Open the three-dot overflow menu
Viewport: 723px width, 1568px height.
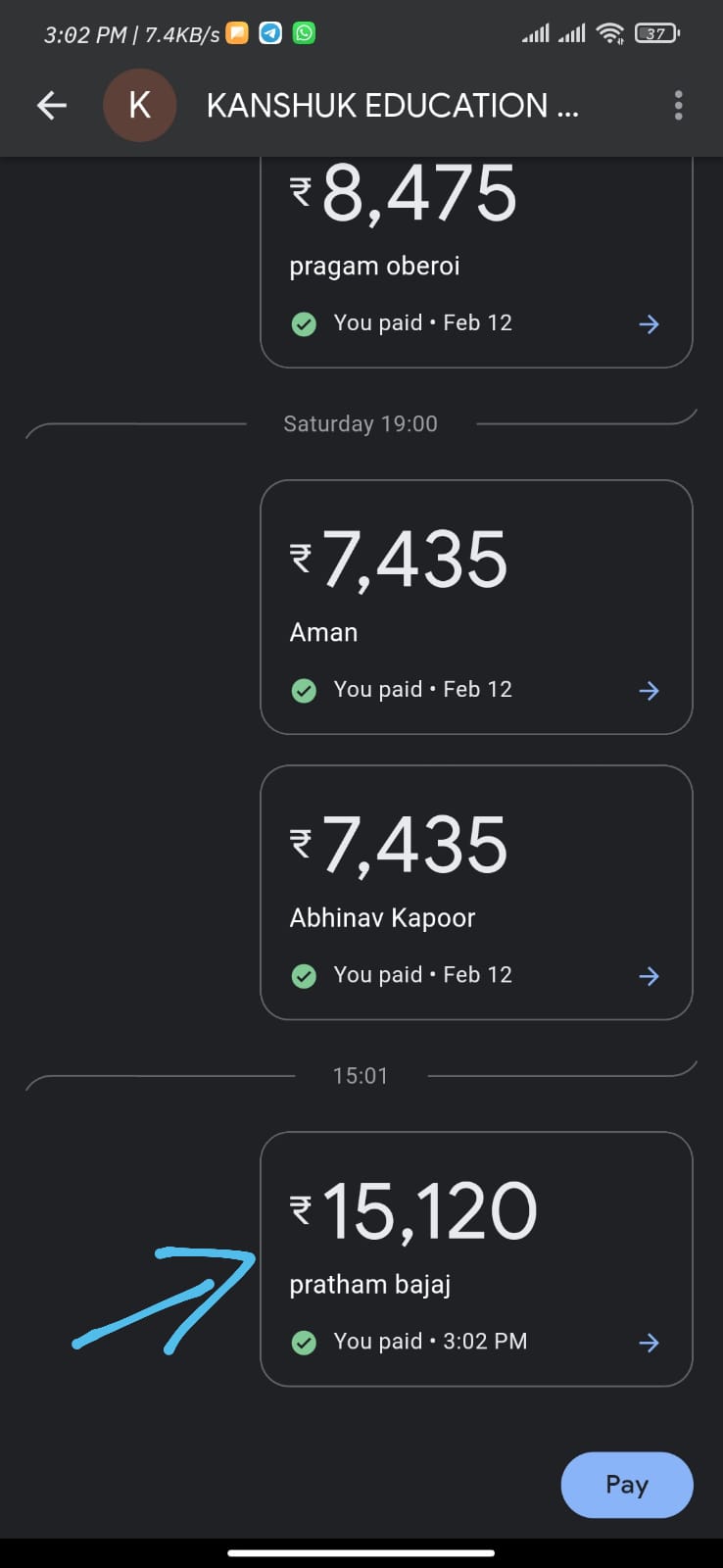click(678, 106)
